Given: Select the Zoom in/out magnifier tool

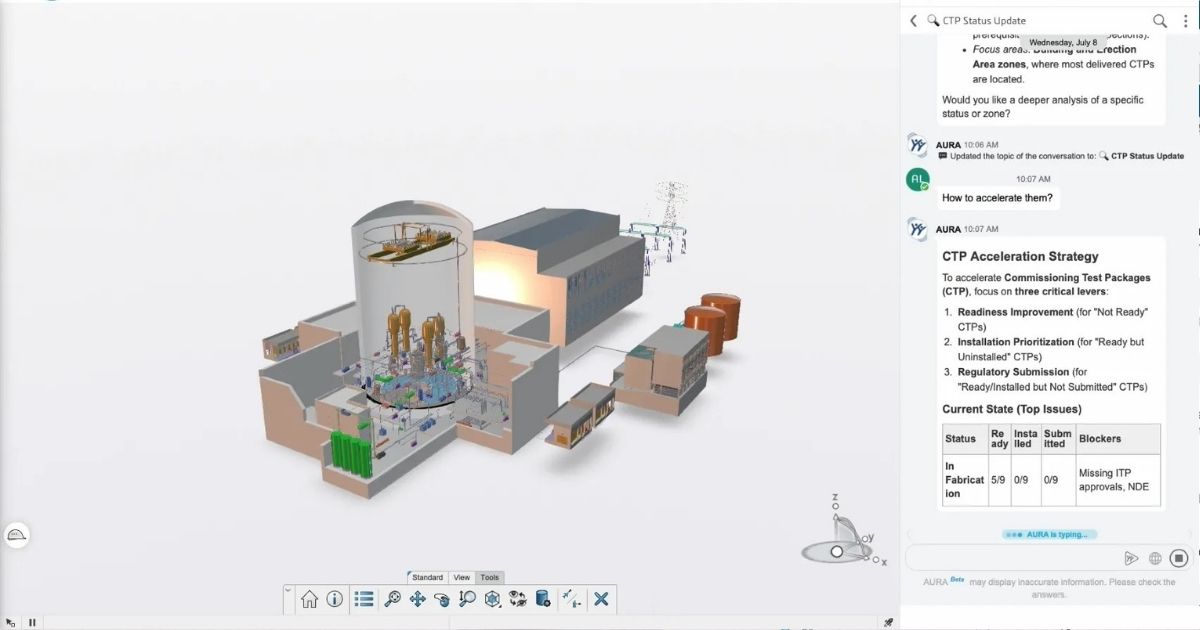Looking at the screenshot, I should 467,599.
